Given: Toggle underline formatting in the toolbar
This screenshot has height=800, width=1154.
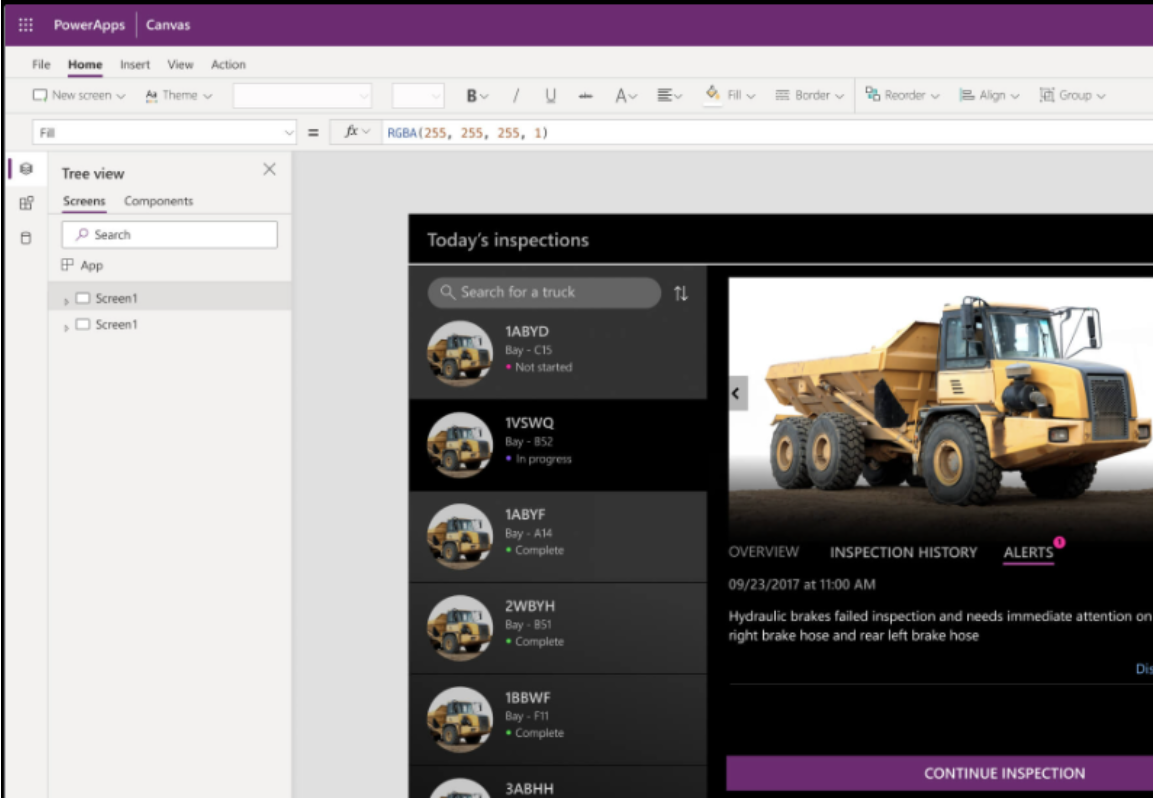Looking at the screenshot, I should point(548,94).
